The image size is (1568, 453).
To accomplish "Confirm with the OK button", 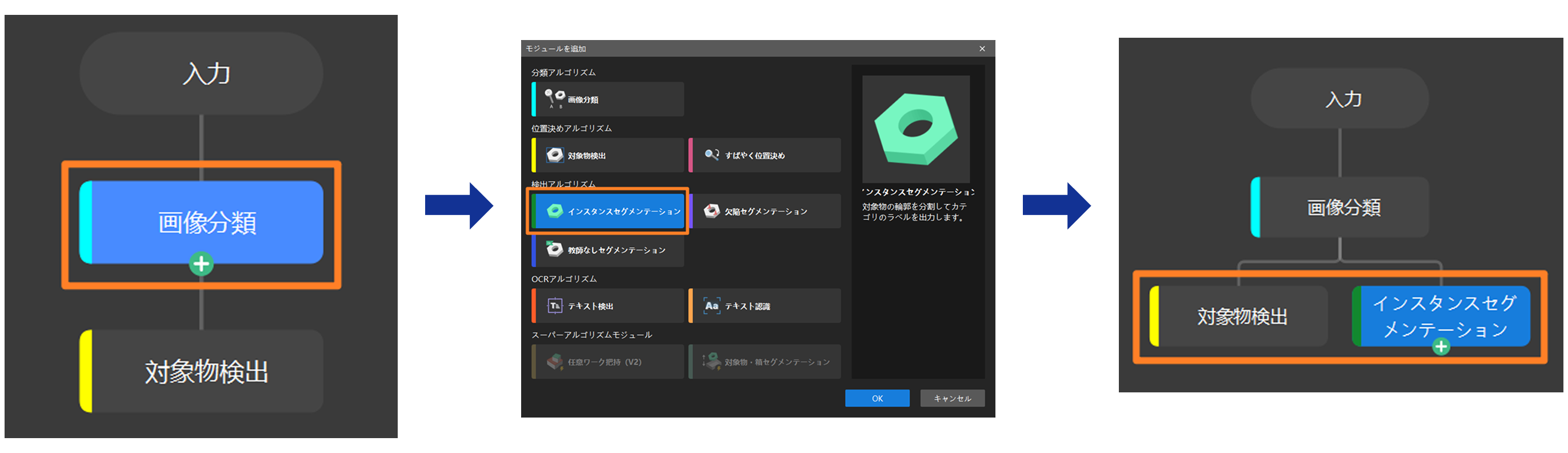I will 877,398.
